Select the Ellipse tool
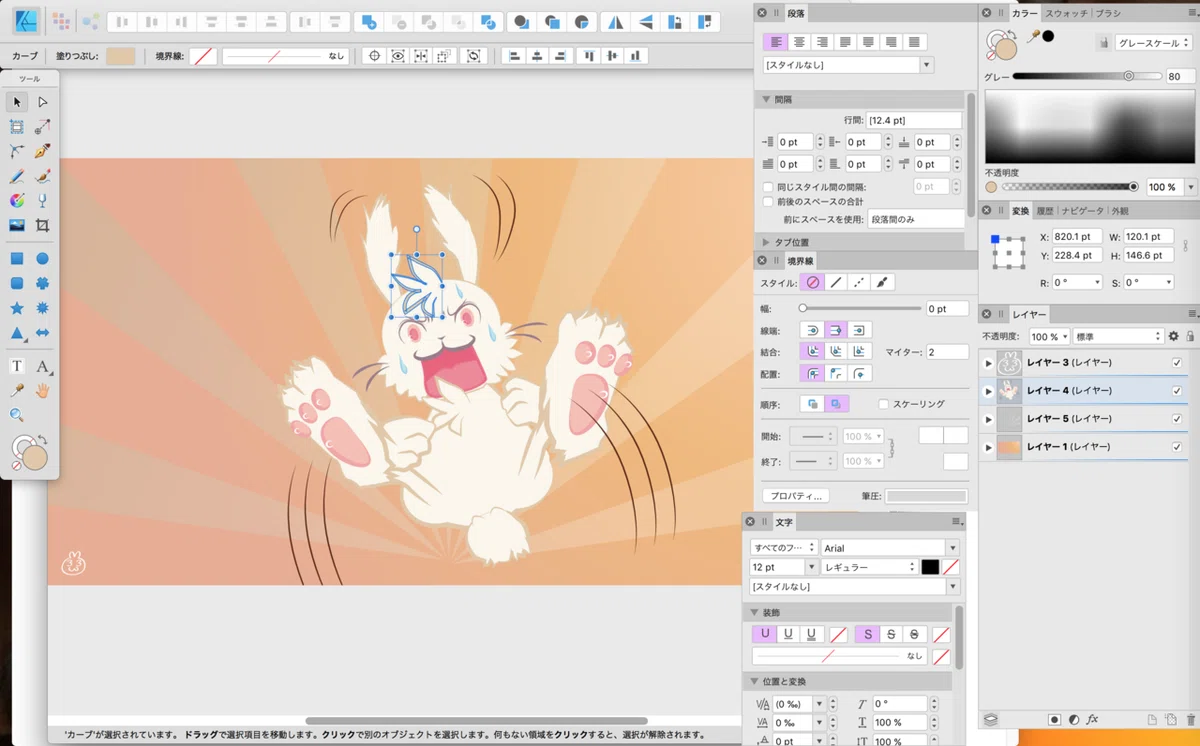Screen dimensions: 1200x746 (x=43, y=259)
